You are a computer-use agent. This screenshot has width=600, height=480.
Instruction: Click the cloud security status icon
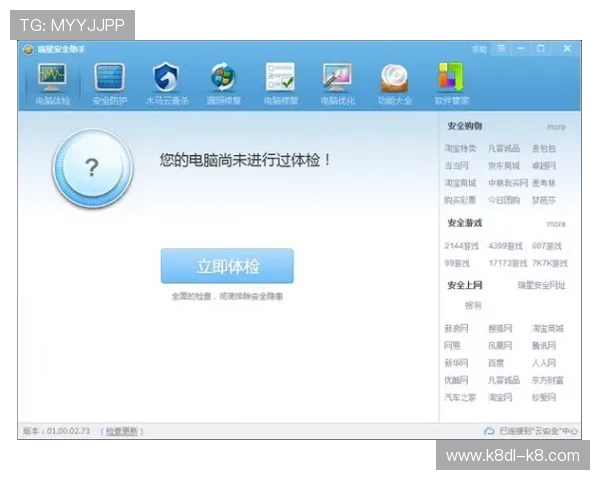pyautogui.click(x=489, y=431)
